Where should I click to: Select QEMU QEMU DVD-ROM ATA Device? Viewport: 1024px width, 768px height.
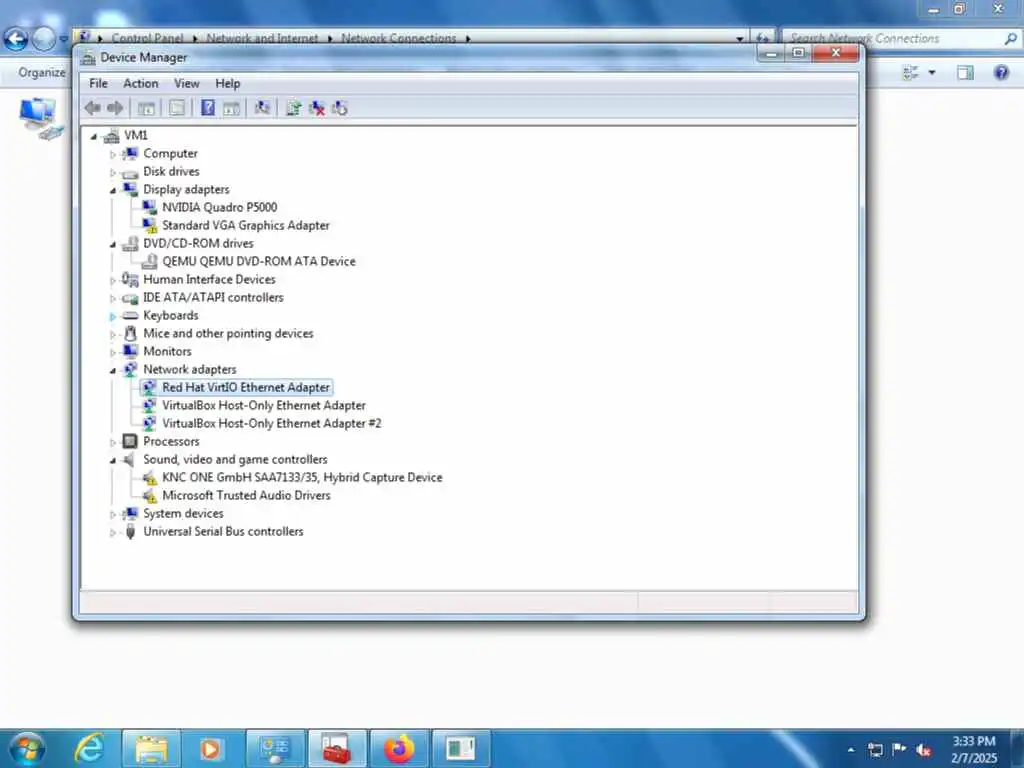click(259, 261)
